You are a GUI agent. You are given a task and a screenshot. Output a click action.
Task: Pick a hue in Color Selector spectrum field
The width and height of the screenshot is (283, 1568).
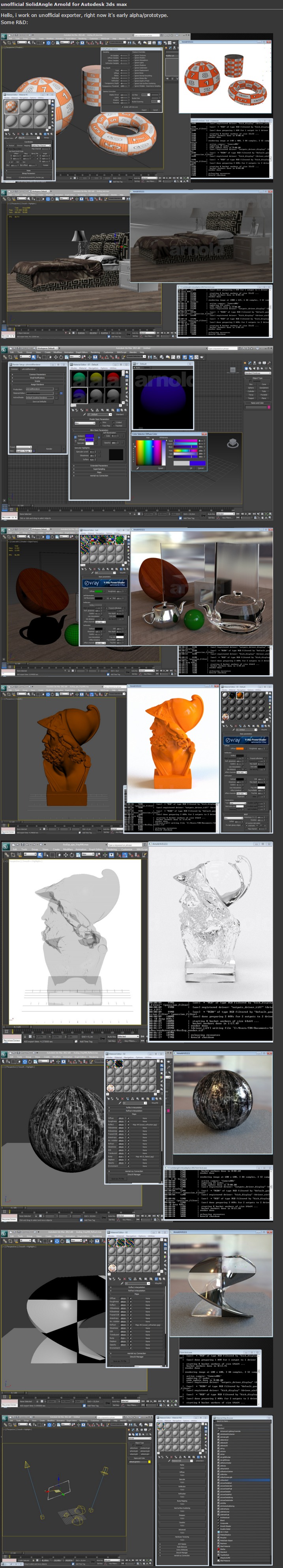point(149,452)
